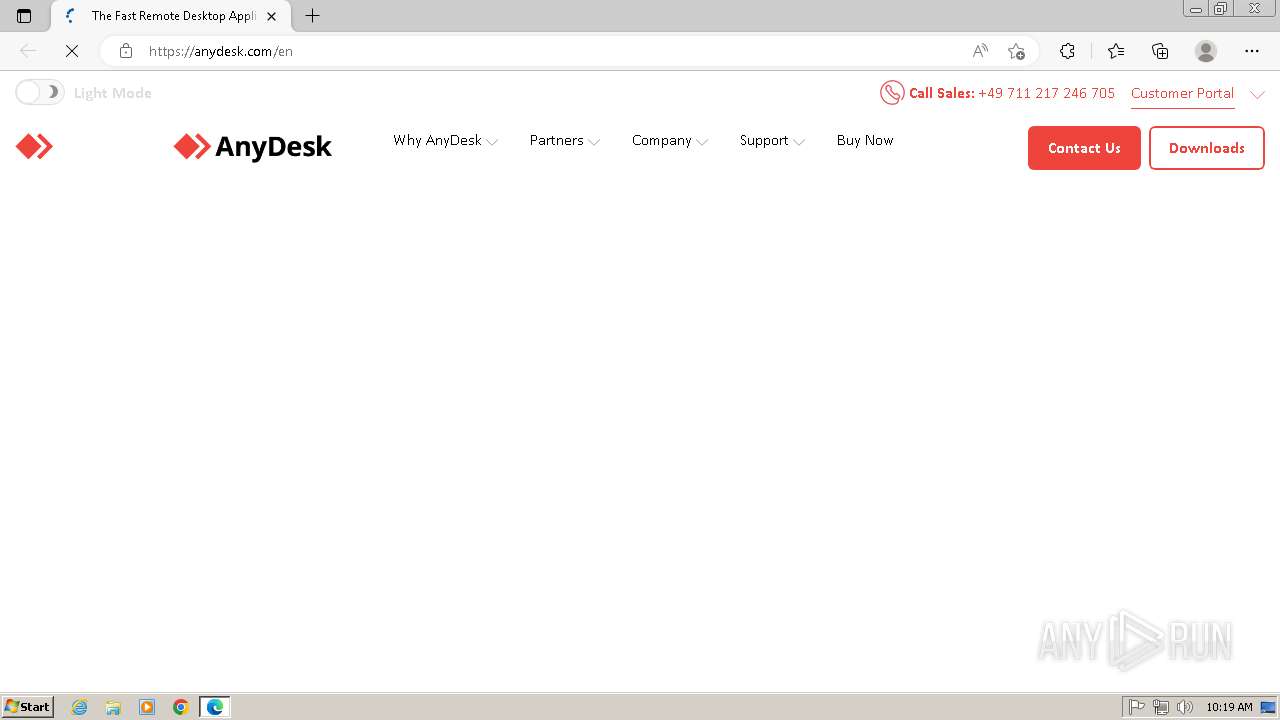Launch Internet Explorer from taskbar
Screen dimensions: 1280x720
click(80, 707)
